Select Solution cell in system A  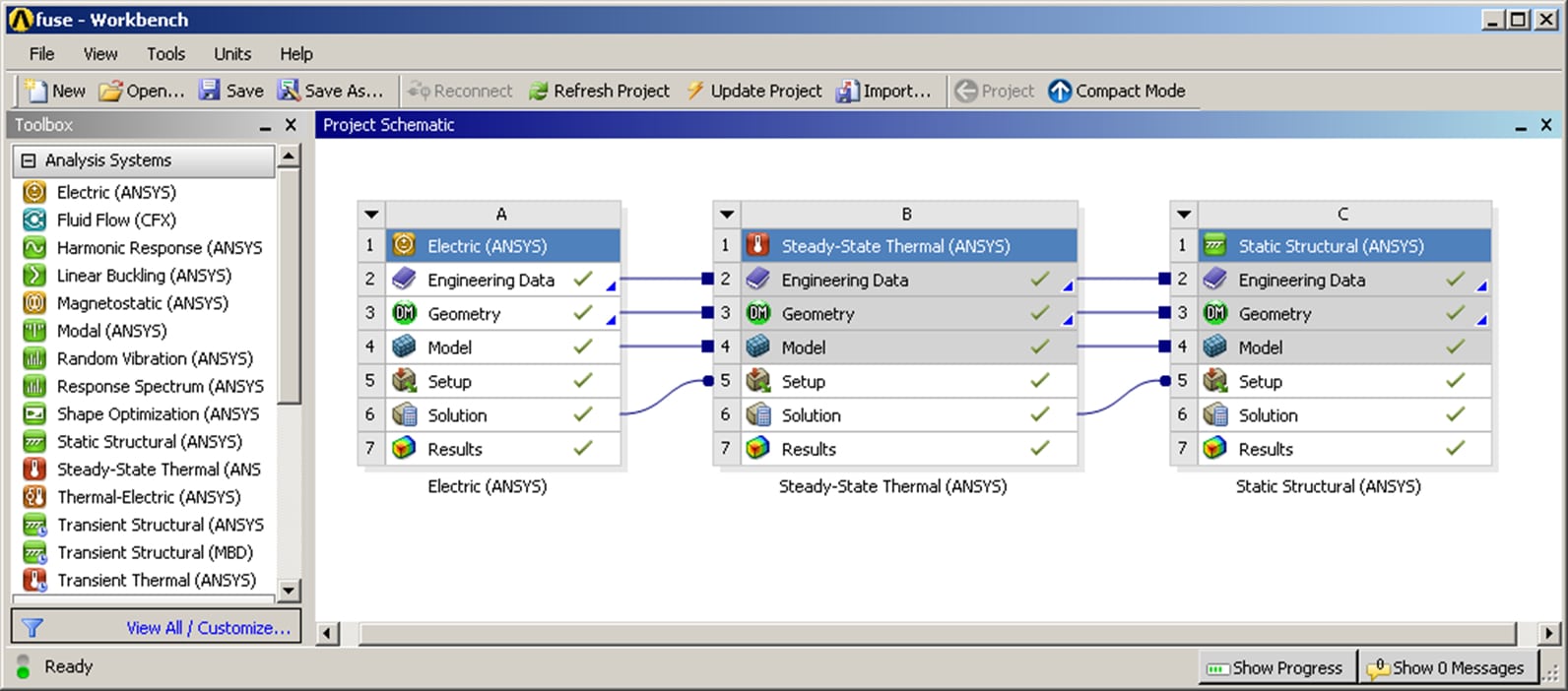tap(502, 414)
